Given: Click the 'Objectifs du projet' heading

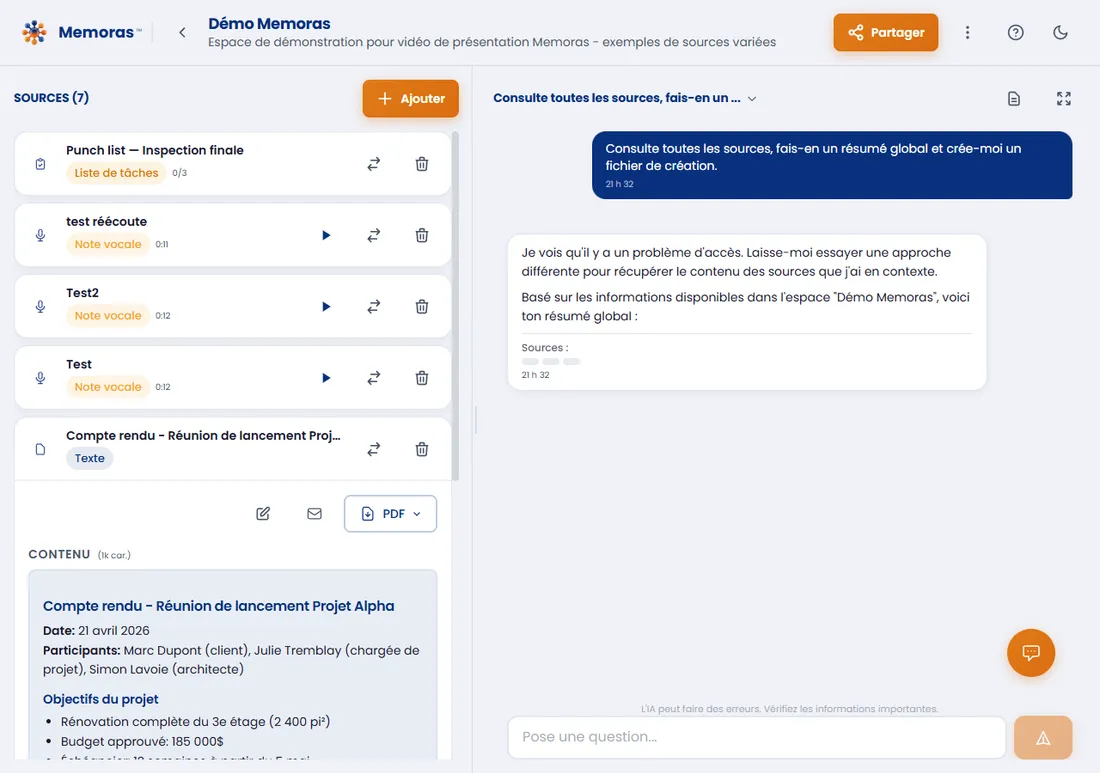Looking at the screenshot, I should [100, 699].
